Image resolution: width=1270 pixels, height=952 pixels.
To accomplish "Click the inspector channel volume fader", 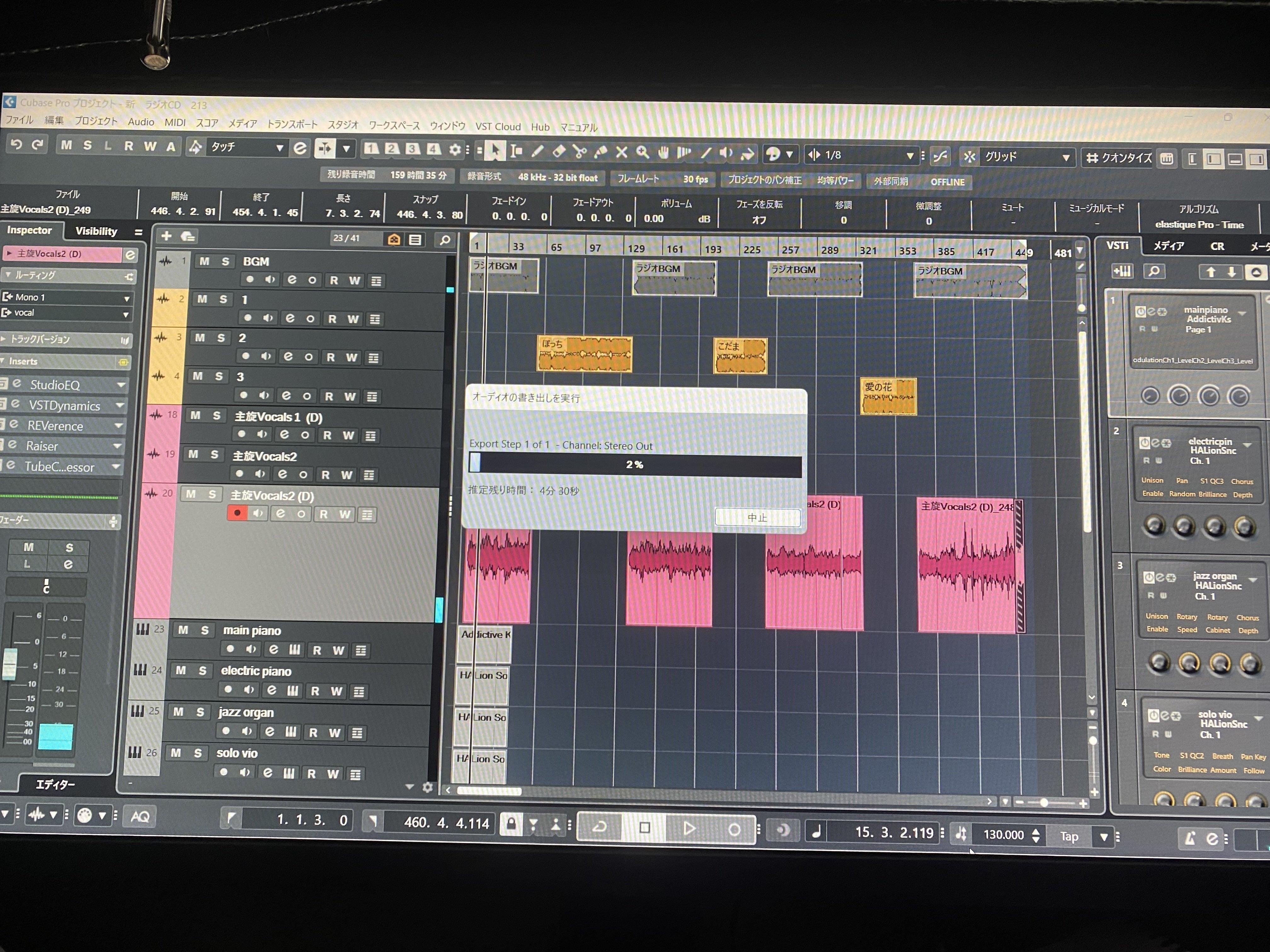I will tap(10, 663).
